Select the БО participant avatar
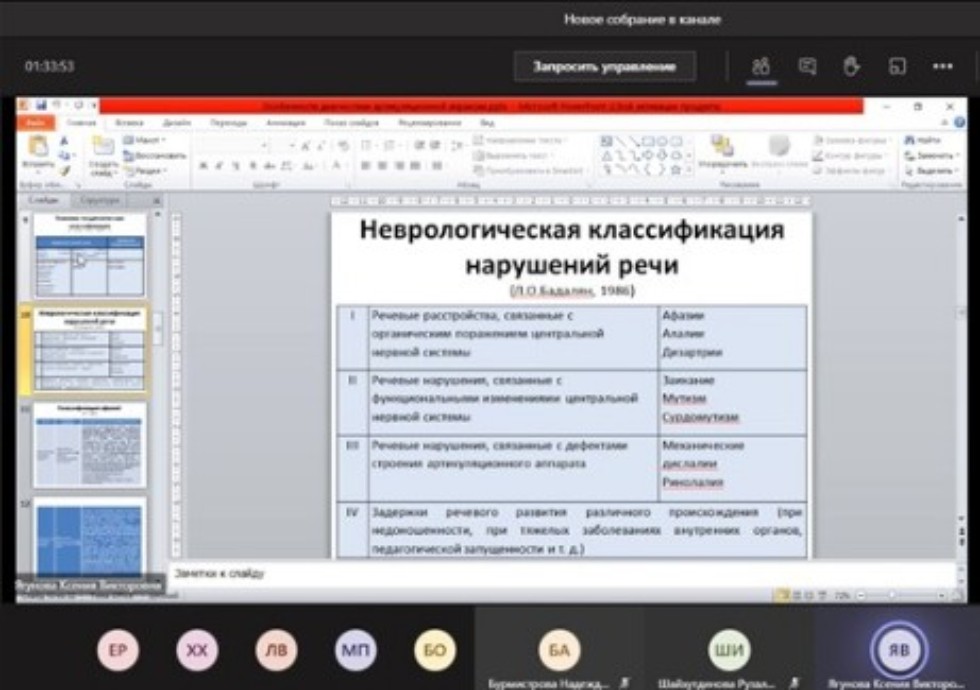Viewport: 980px width, 690px height. (x=434, y=651)
